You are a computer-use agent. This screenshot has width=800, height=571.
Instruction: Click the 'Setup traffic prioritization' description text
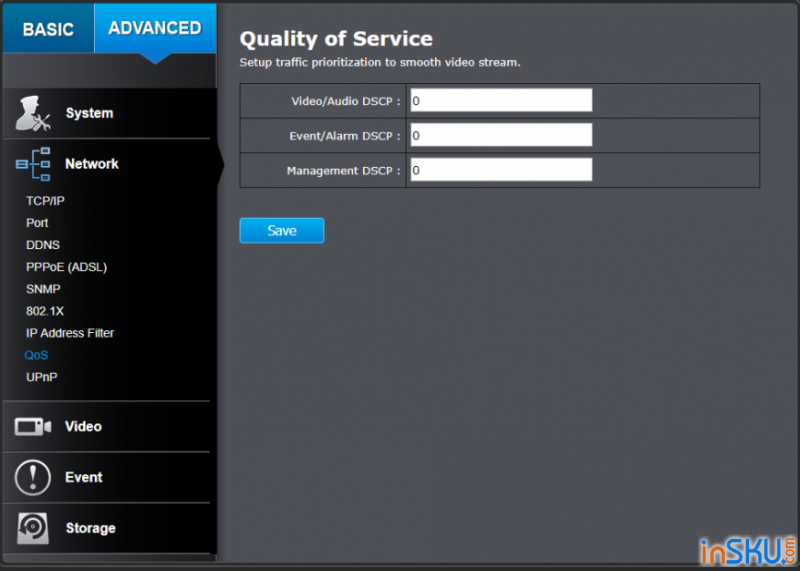tap(380, 62)
